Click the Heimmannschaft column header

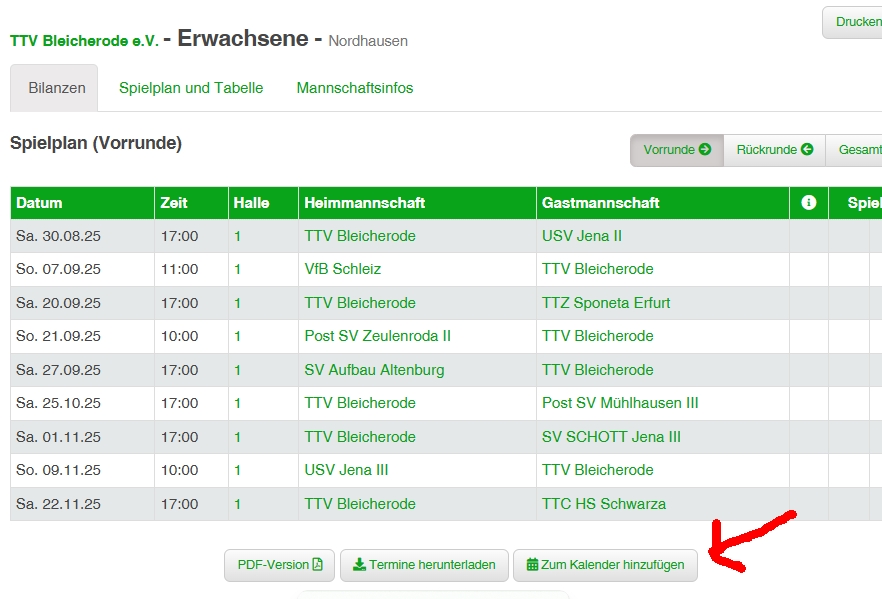417,202
